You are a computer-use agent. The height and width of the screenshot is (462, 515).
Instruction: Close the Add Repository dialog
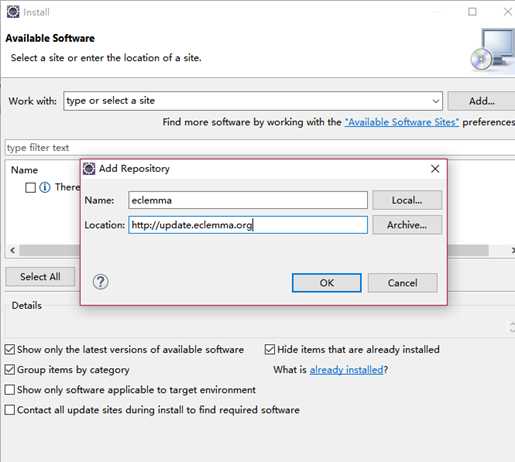(435, 169)
